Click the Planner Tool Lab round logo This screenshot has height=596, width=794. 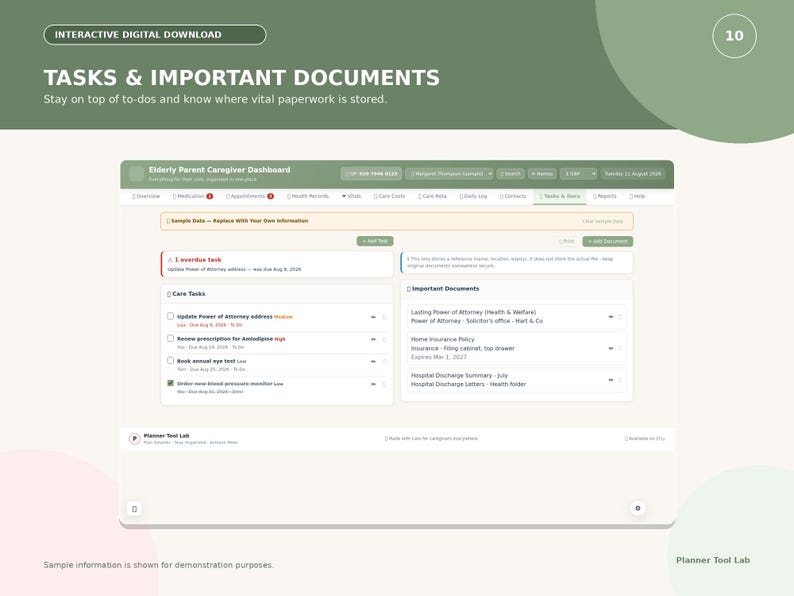point(134,439)
